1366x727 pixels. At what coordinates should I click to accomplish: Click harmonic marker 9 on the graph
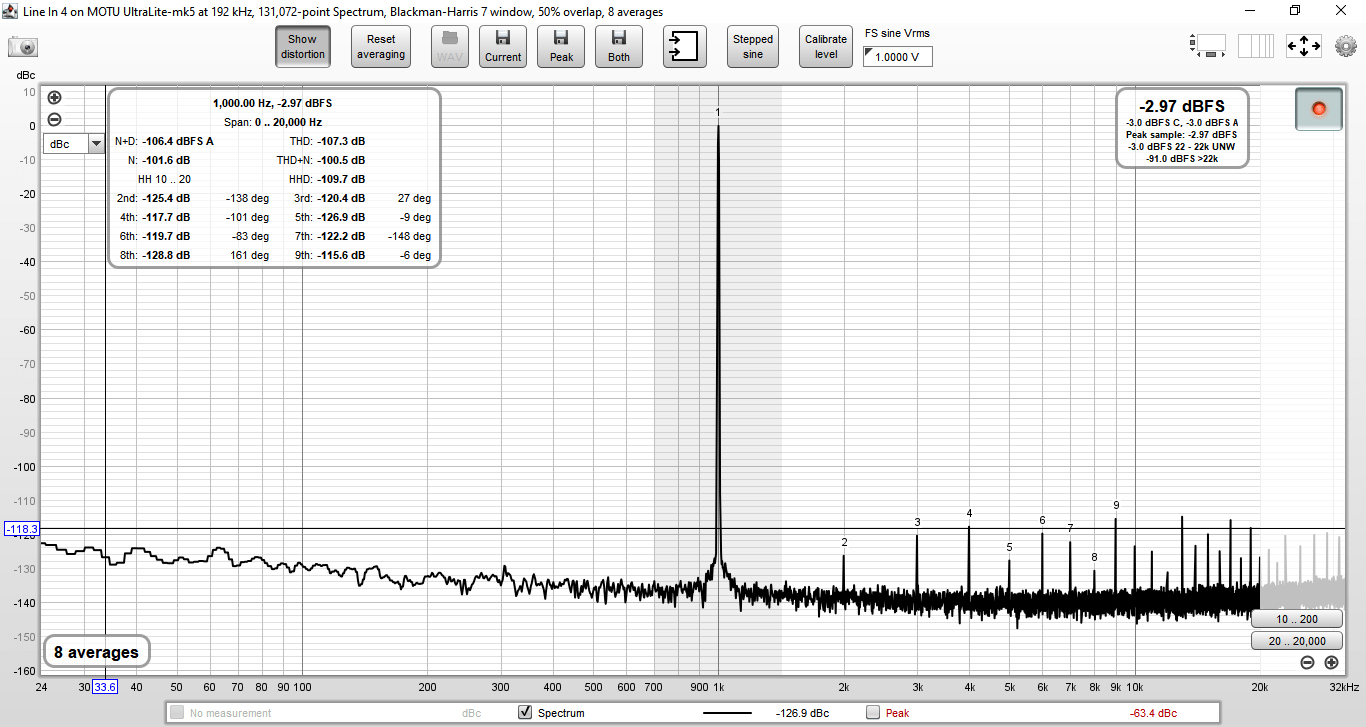[1116, 505]
